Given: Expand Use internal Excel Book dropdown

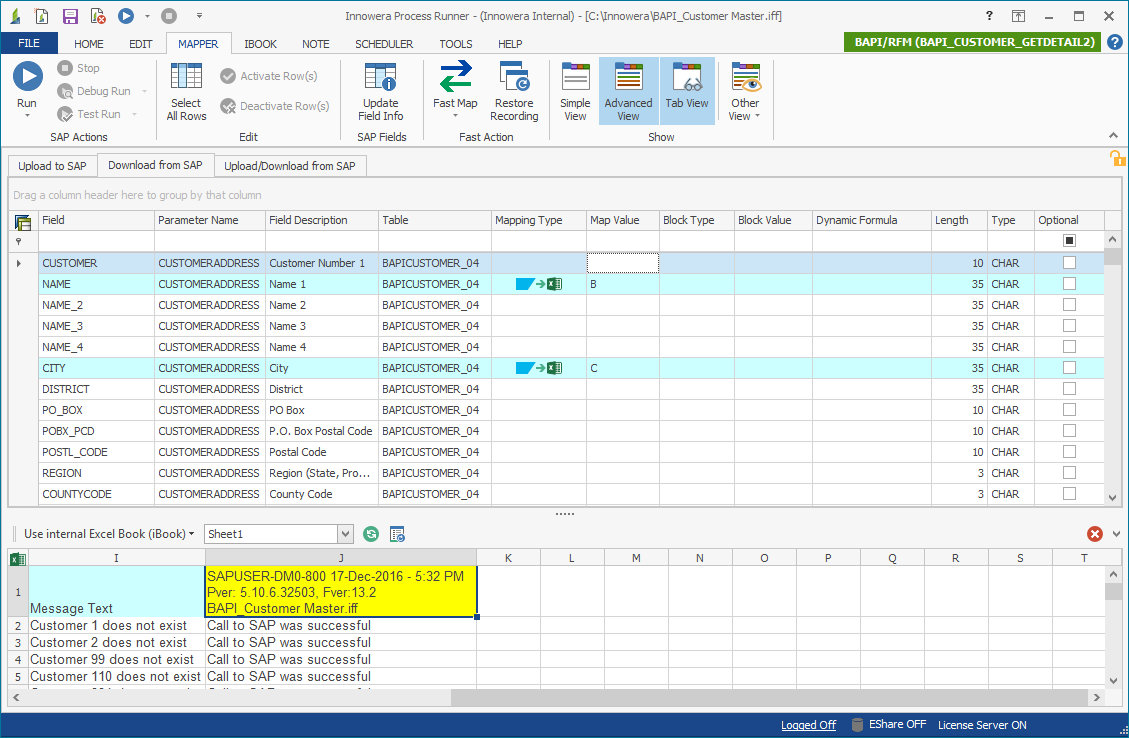Looking at the screenshot, I should pyautogui.click(x=108, y=534).
